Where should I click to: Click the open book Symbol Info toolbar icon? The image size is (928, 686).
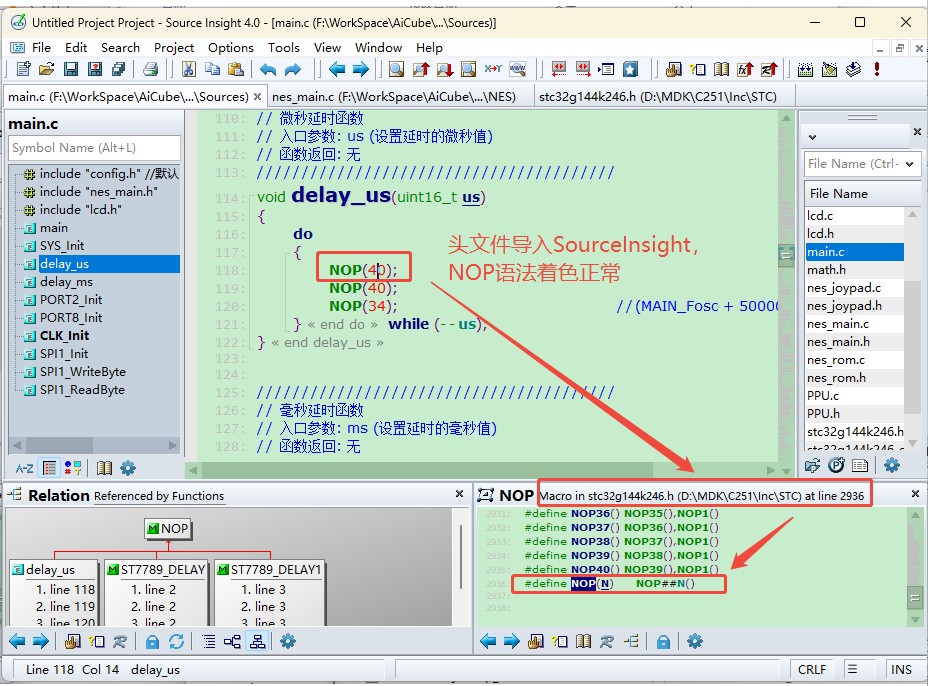point(721,69)
